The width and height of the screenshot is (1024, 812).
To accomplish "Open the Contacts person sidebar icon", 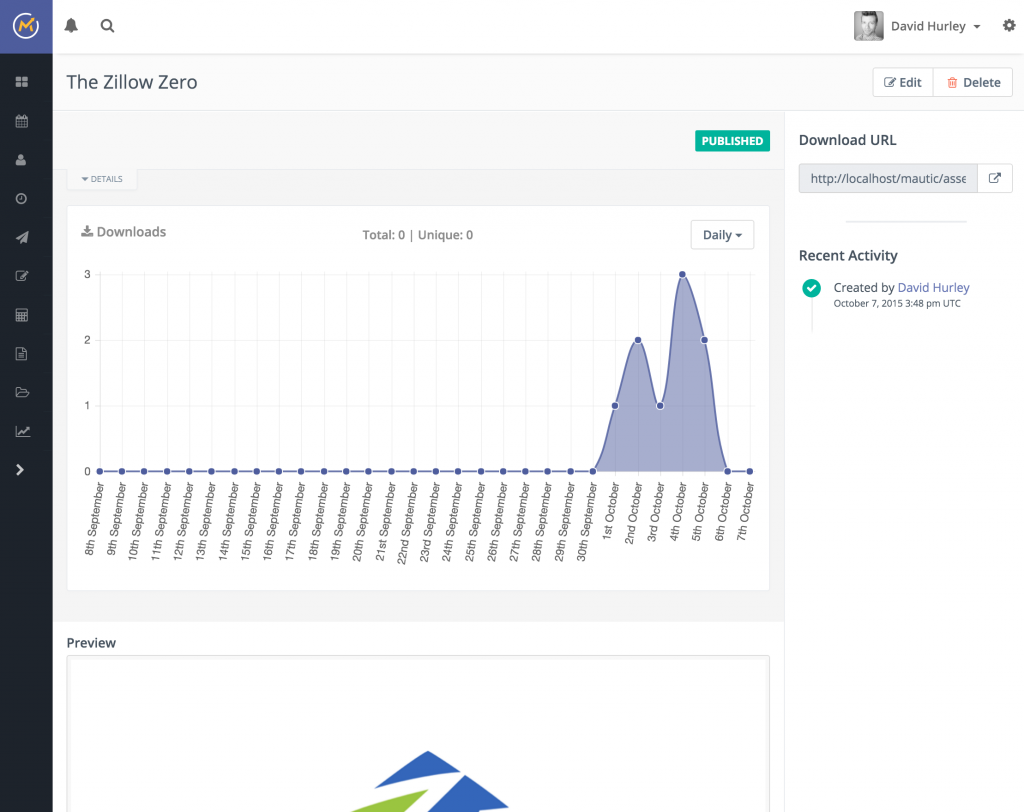I will pos(21,160).
